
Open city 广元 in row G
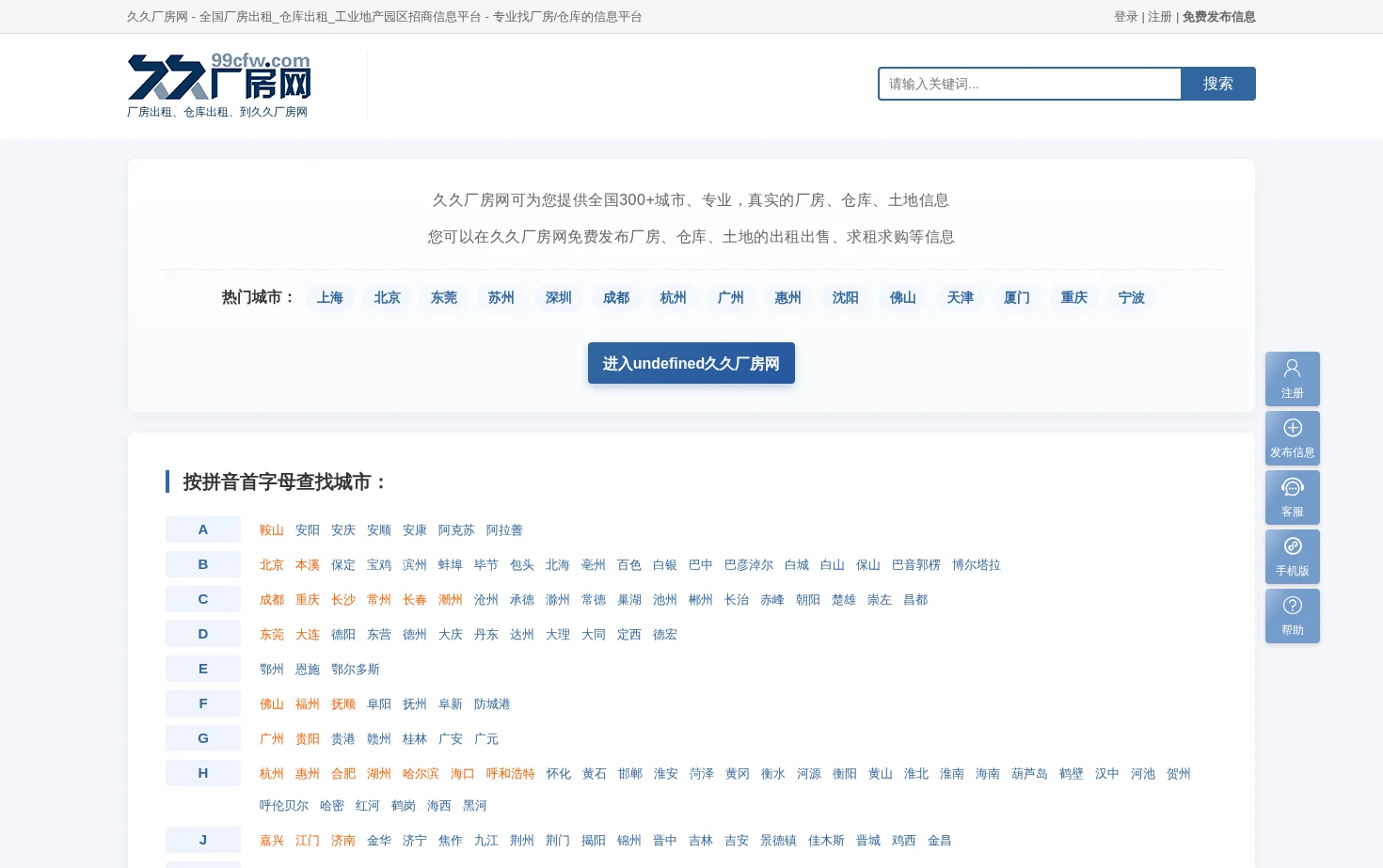click(486, 739)
